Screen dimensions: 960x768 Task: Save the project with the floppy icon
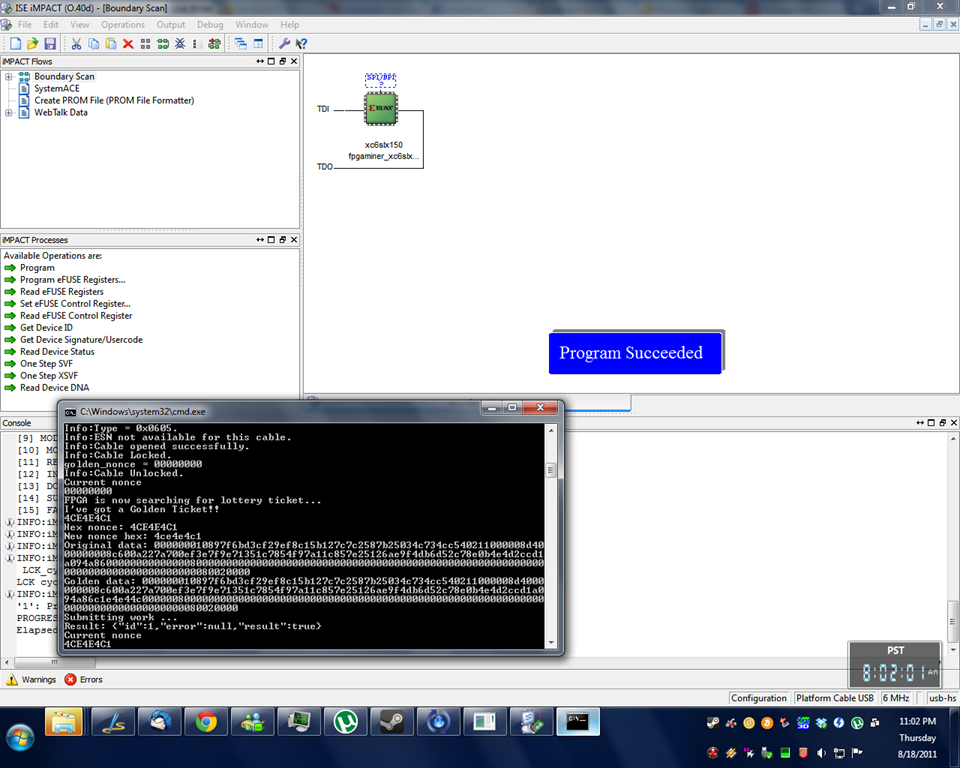click(x=50, y=43)
